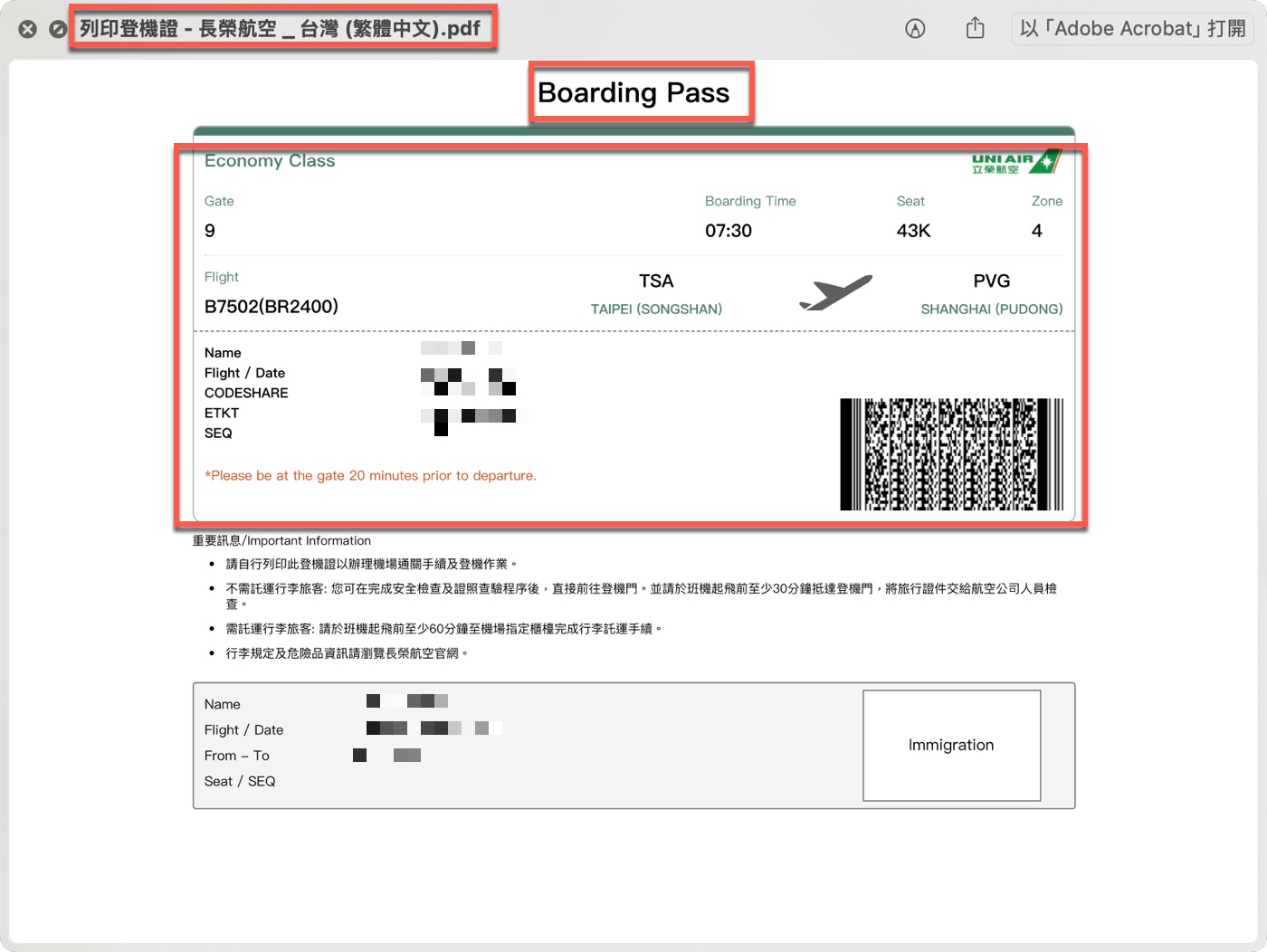Image resolution: width=1267 pixels, height=952 pixels.
Task: Open the Markup annotation icon
Action: [x=915, y=29]
